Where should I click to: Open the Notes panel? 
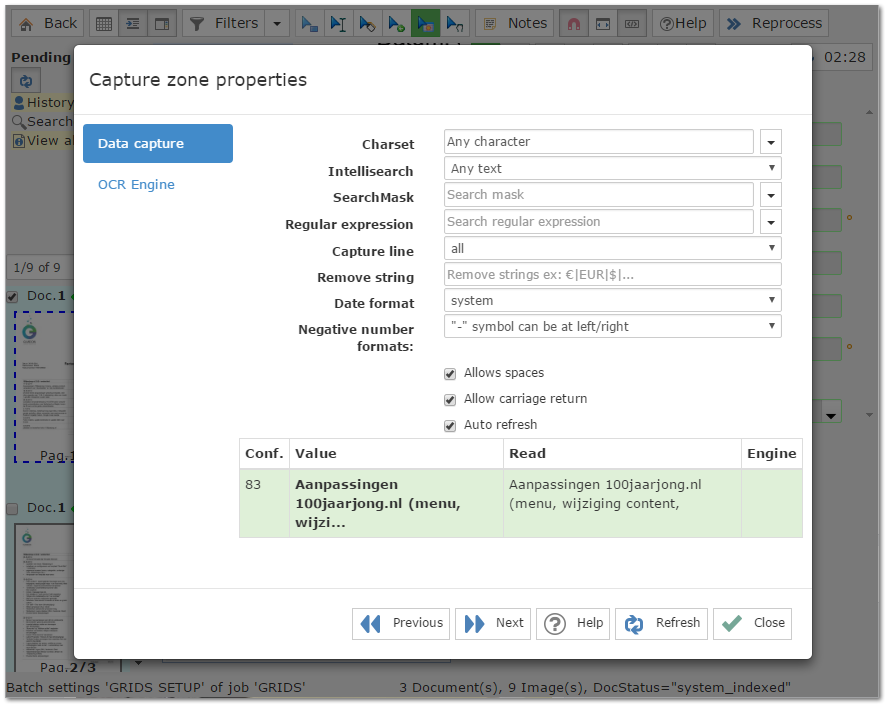tap(515, 24)
